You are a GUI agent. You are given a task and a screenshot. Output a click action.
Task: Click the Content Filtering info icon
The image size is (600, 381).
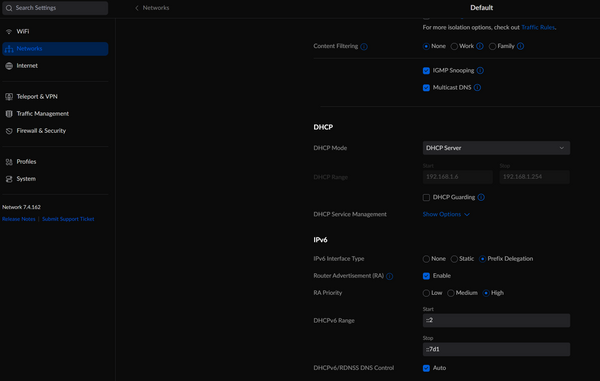(364, 46)
